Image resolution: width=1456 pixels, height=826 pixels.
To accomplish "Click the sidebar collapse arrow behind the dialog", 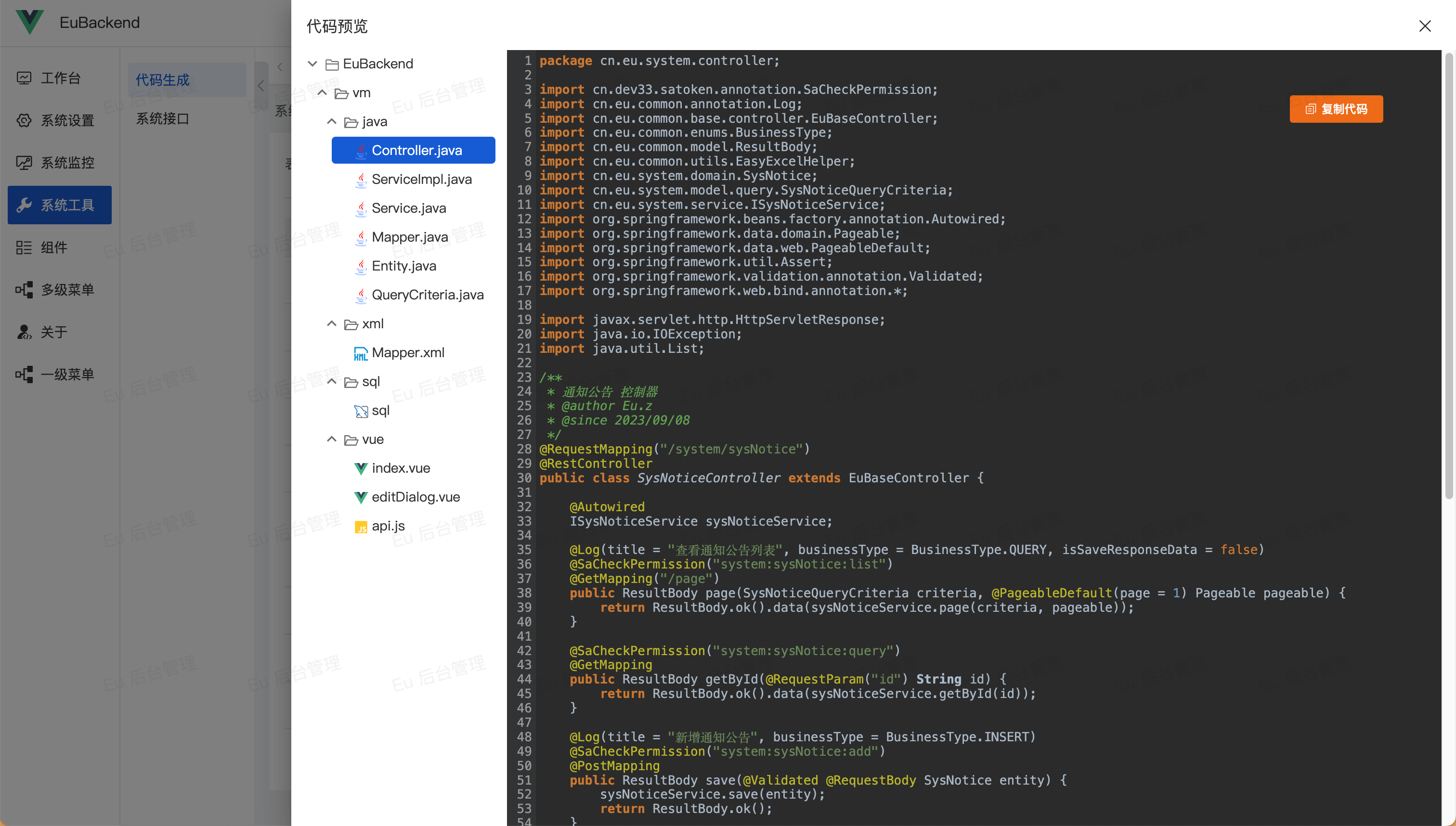I will pos(261,86).
